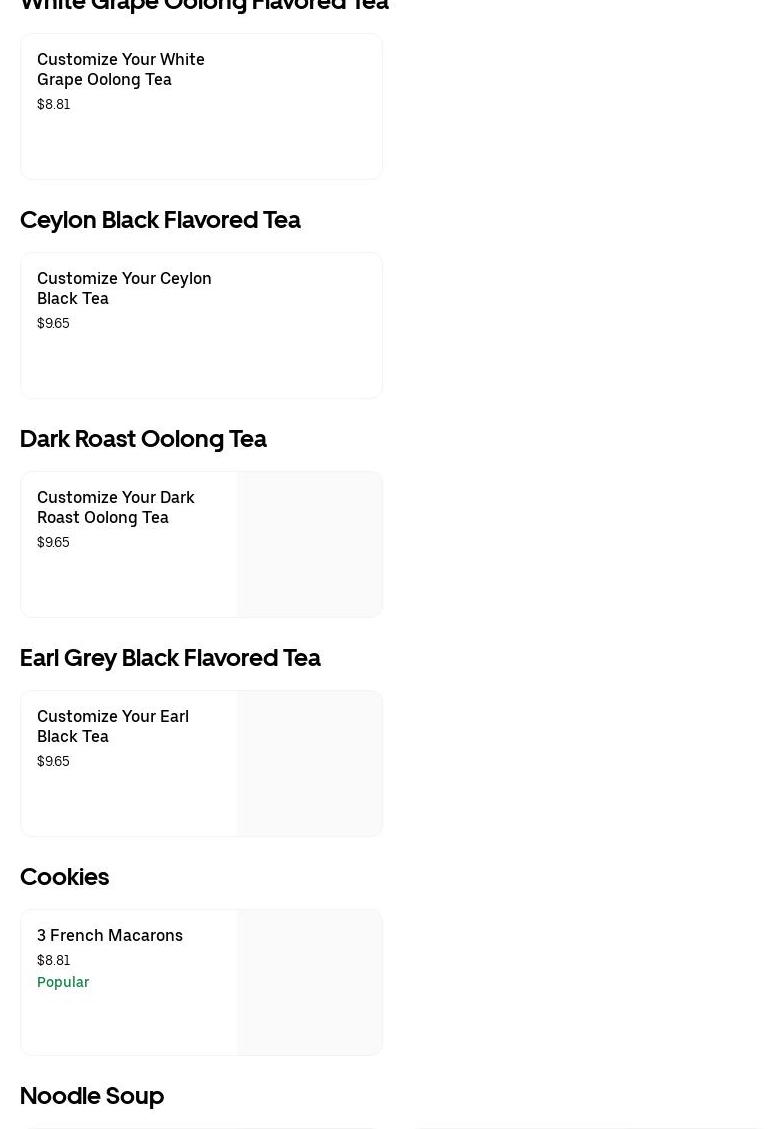Select the Earl Grey Black Flavored Tea heading
Viewport: 784px width, 1129px height.
click(x=170, y=658)
